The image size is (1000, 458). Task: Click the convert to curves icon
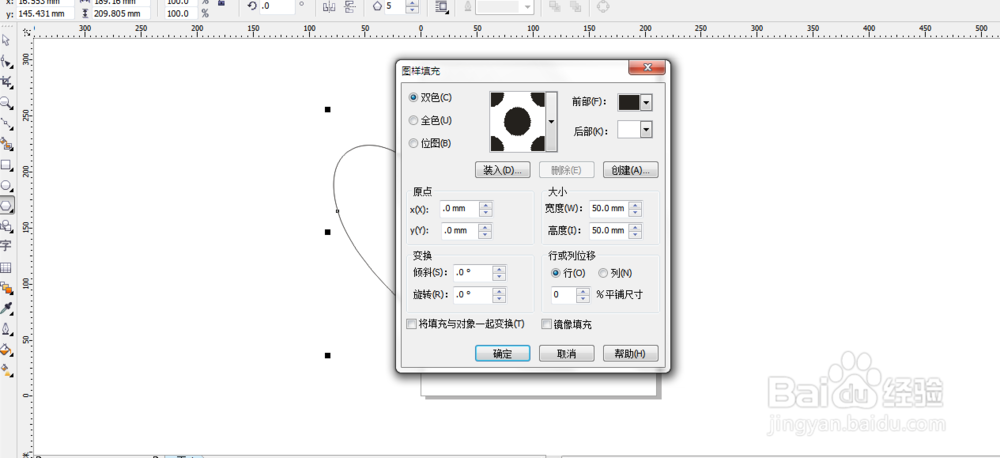(x=603, y=6)
